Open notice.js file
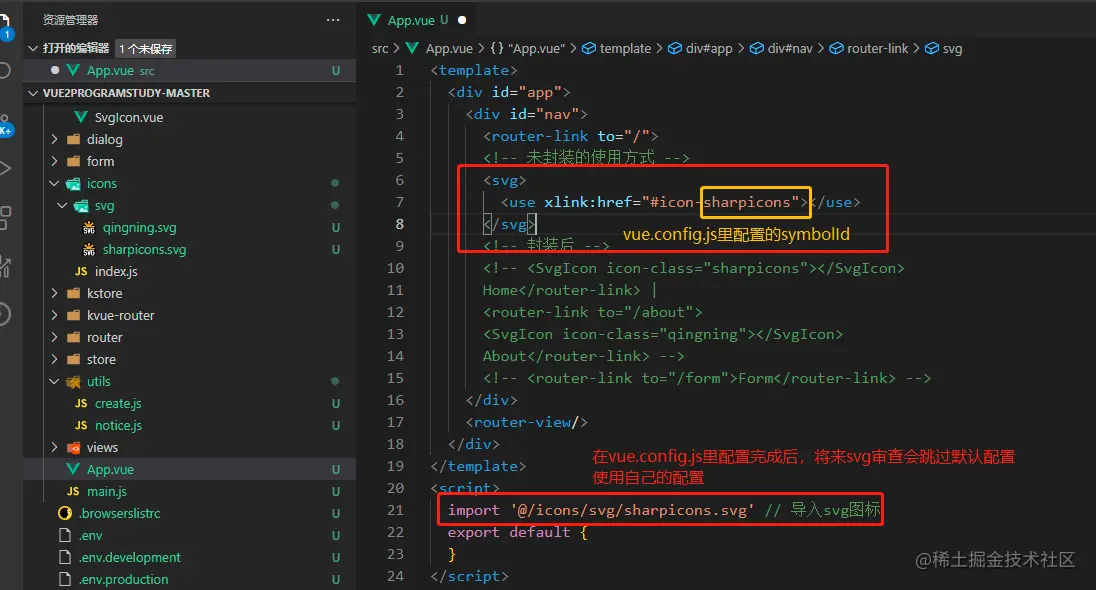This screenshot has width=1096, height=590. point(118,426)
